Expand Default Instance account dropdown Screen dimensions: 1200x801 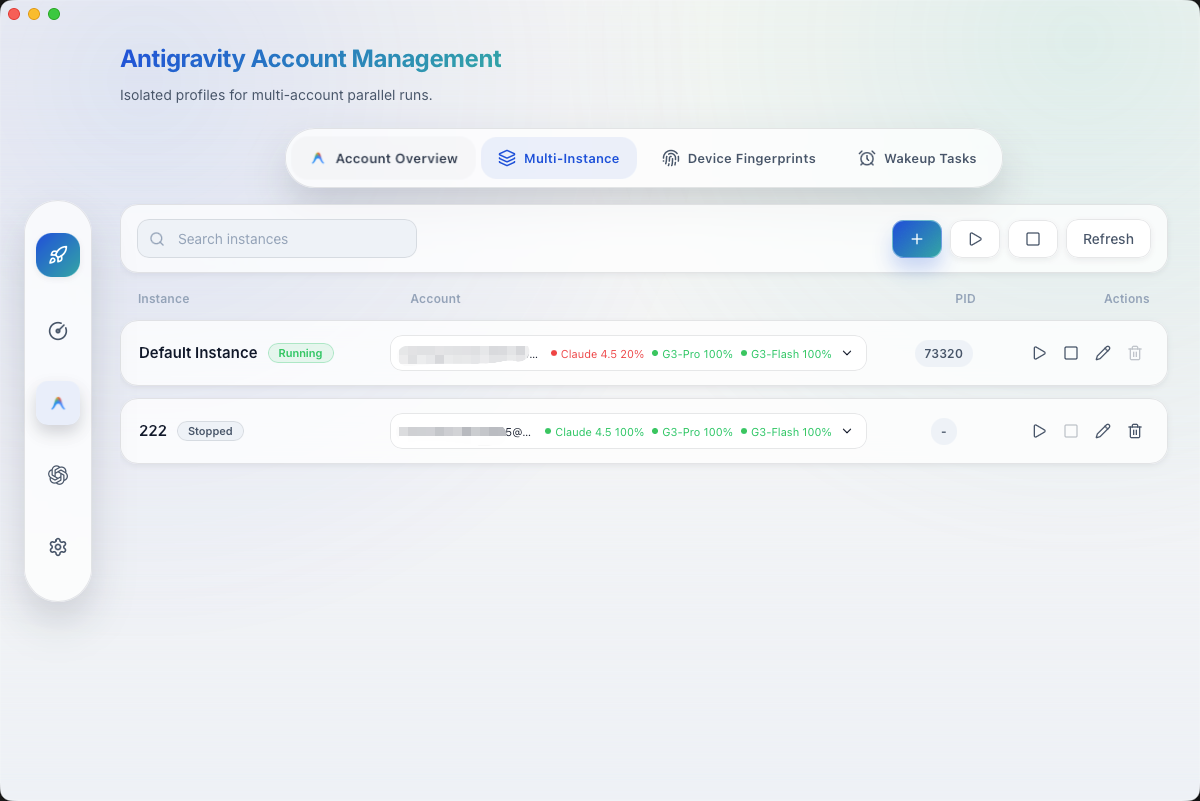(x=847, y=353)
